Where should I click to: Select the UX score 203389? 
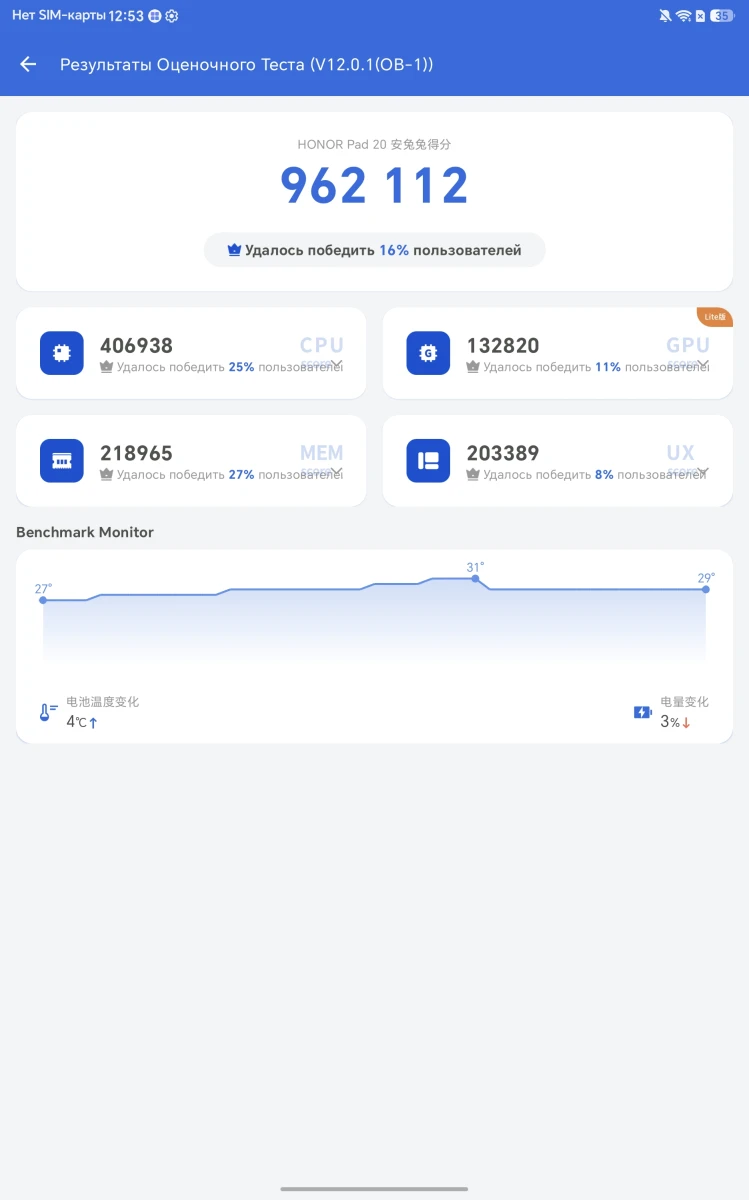[503, 453]
